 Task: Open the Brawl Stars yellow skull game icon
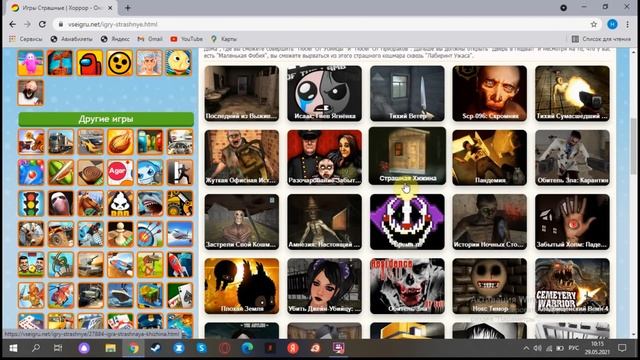(x=120, y=63)
